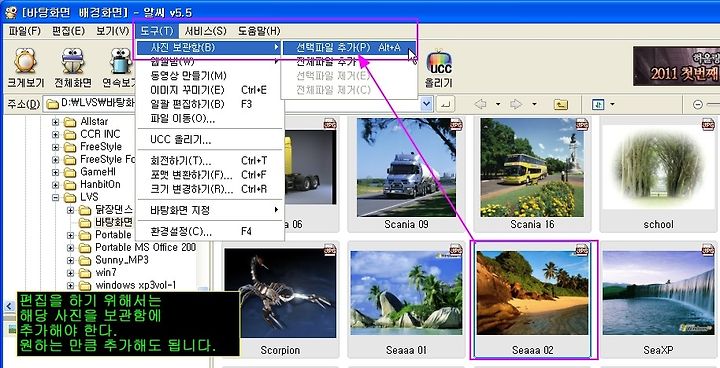
Task: Open the sort order dropdown arrow
Action: [612, 105]
